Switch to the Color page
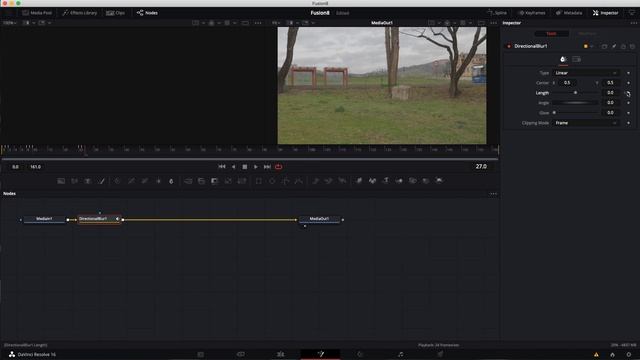This screenshot has width=640, height=360. click(360, 354)
